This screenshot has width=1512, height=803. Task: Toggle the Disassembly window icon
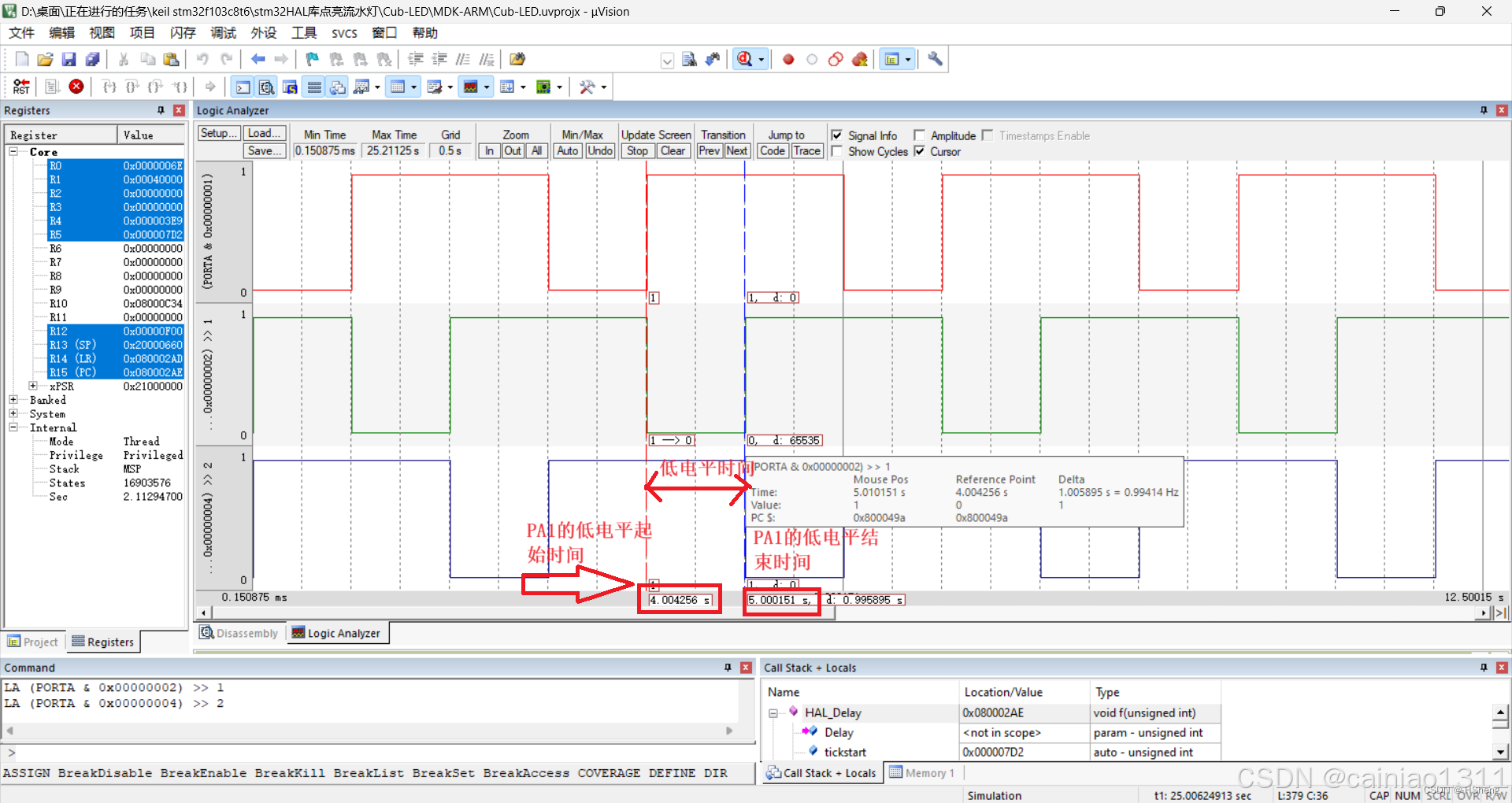pos(267,87)
